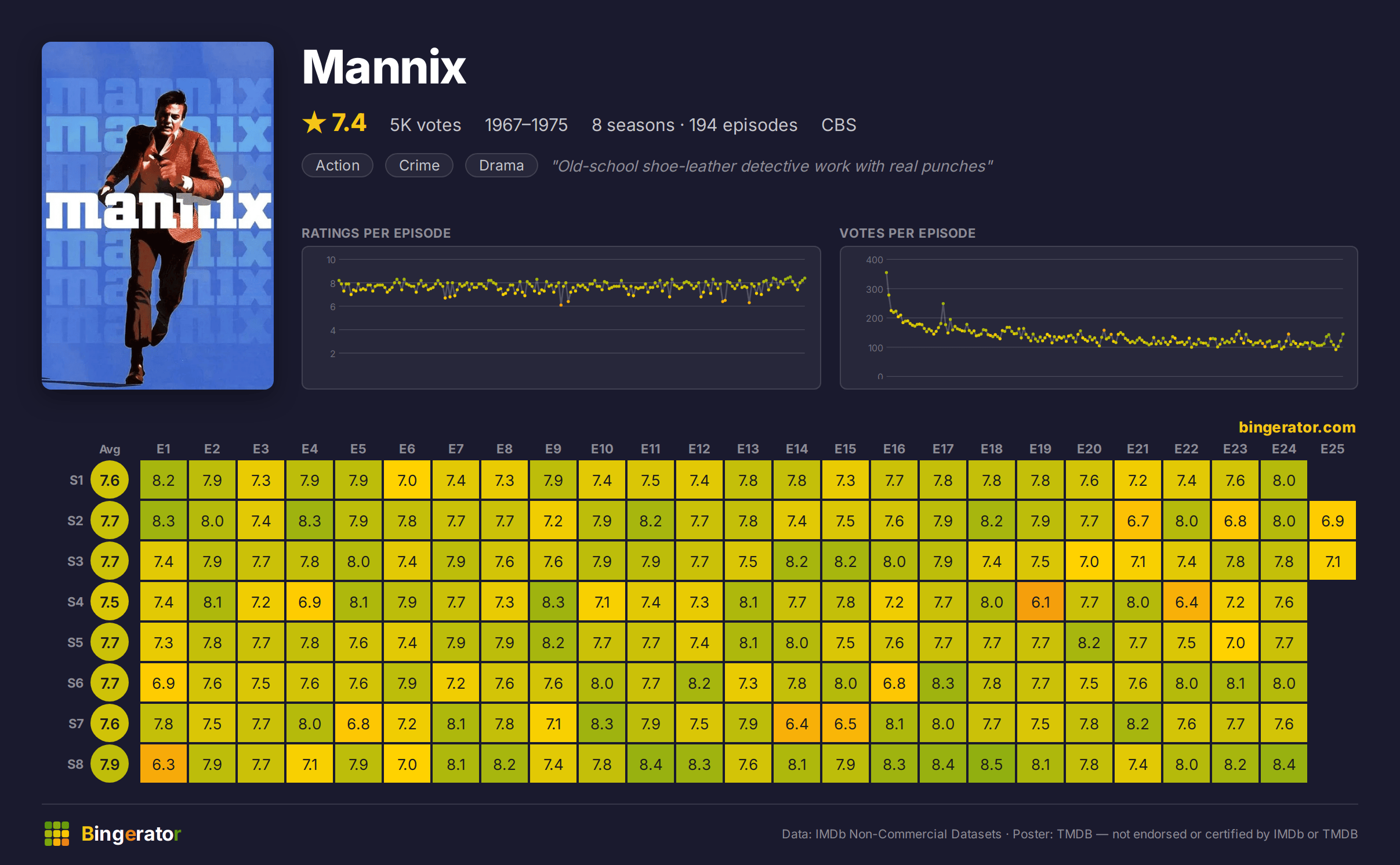Image resolution: width=1400 pixels, height=865 pixels.
Task: Select the Crime genre tag
Action: pyautogui.click(x=419, y=165)
